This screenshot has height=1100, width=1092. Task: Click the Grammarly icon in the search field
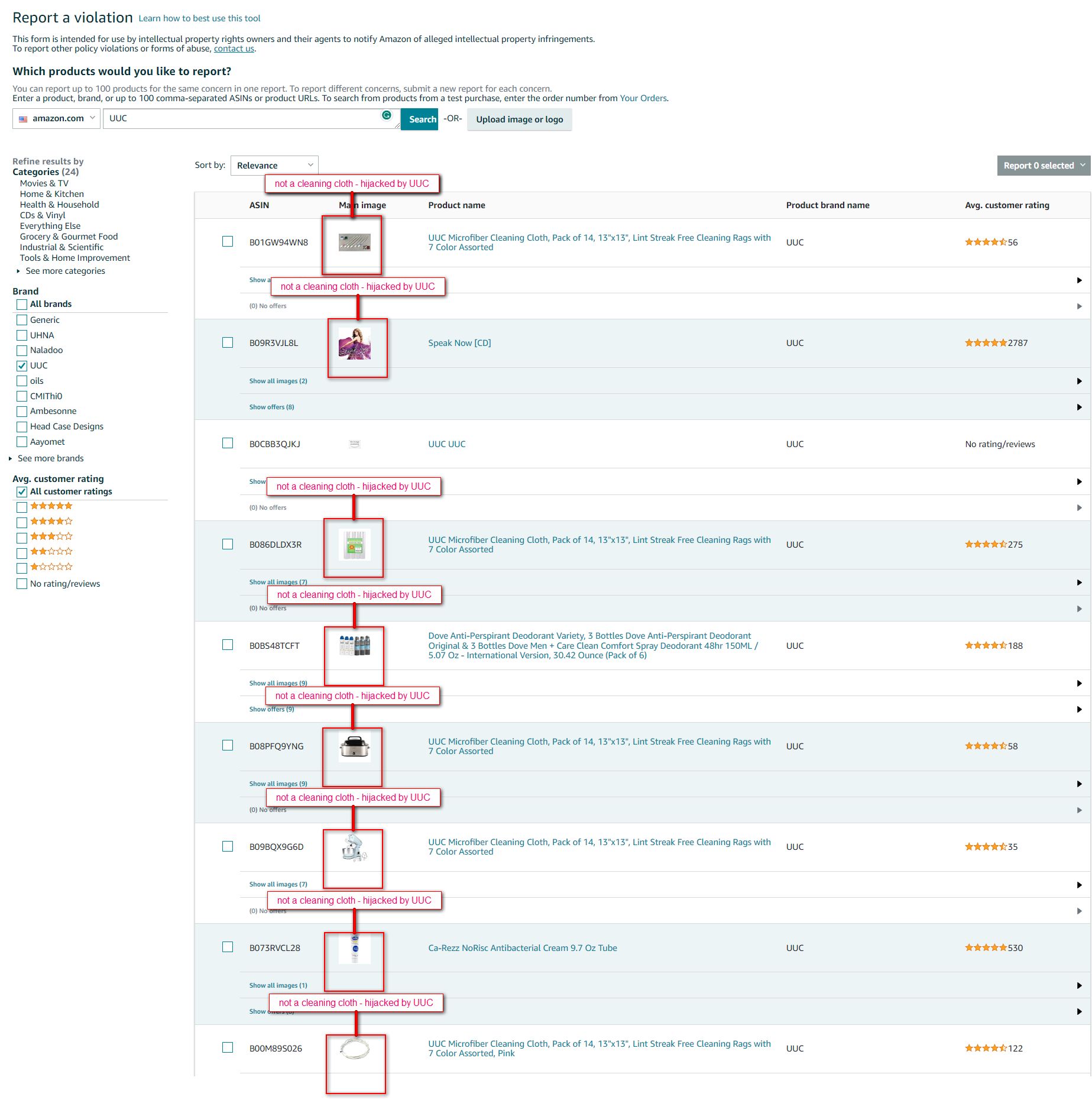click(x=387, y=115)
